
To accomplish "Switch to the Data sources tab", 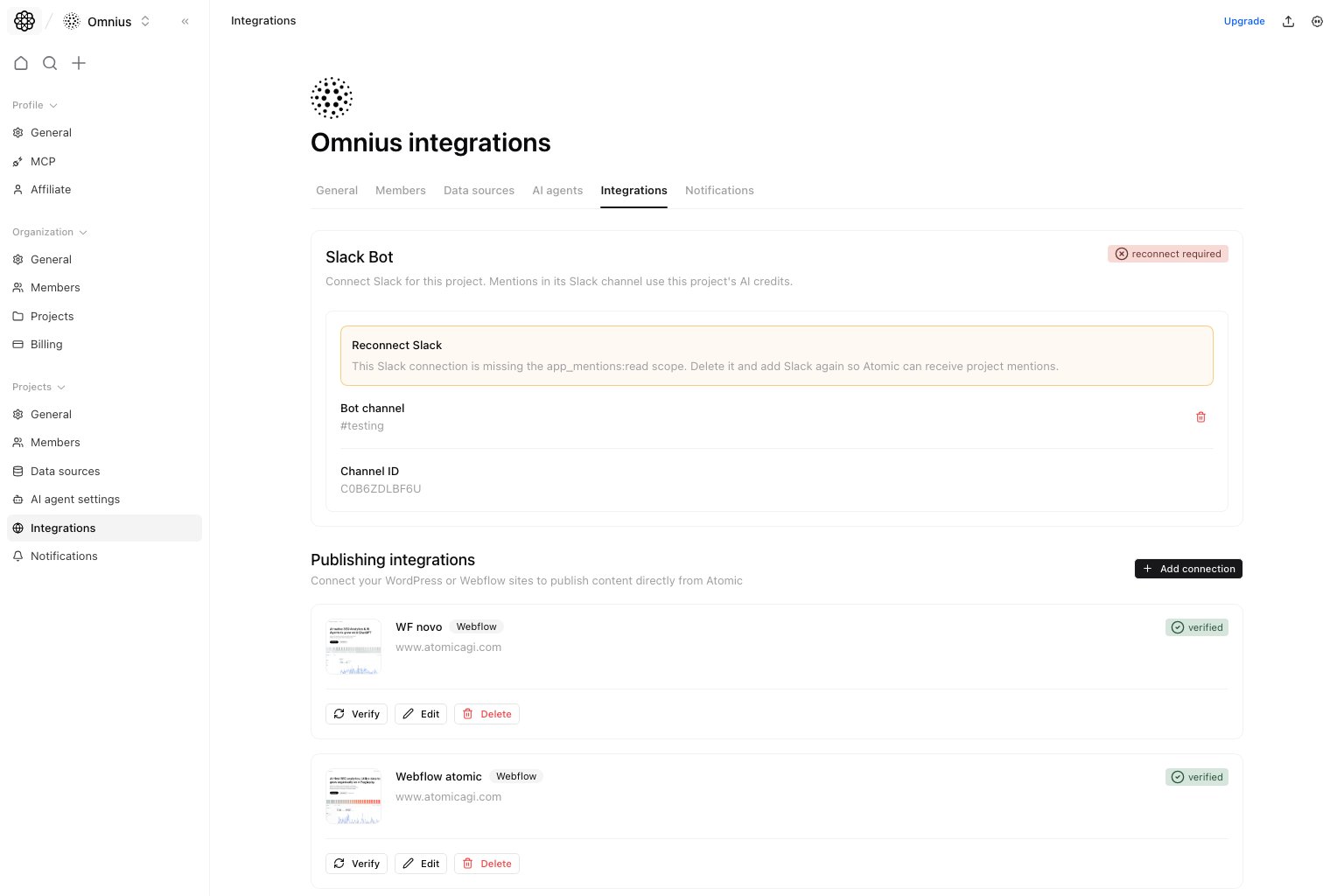I will 479,191.
